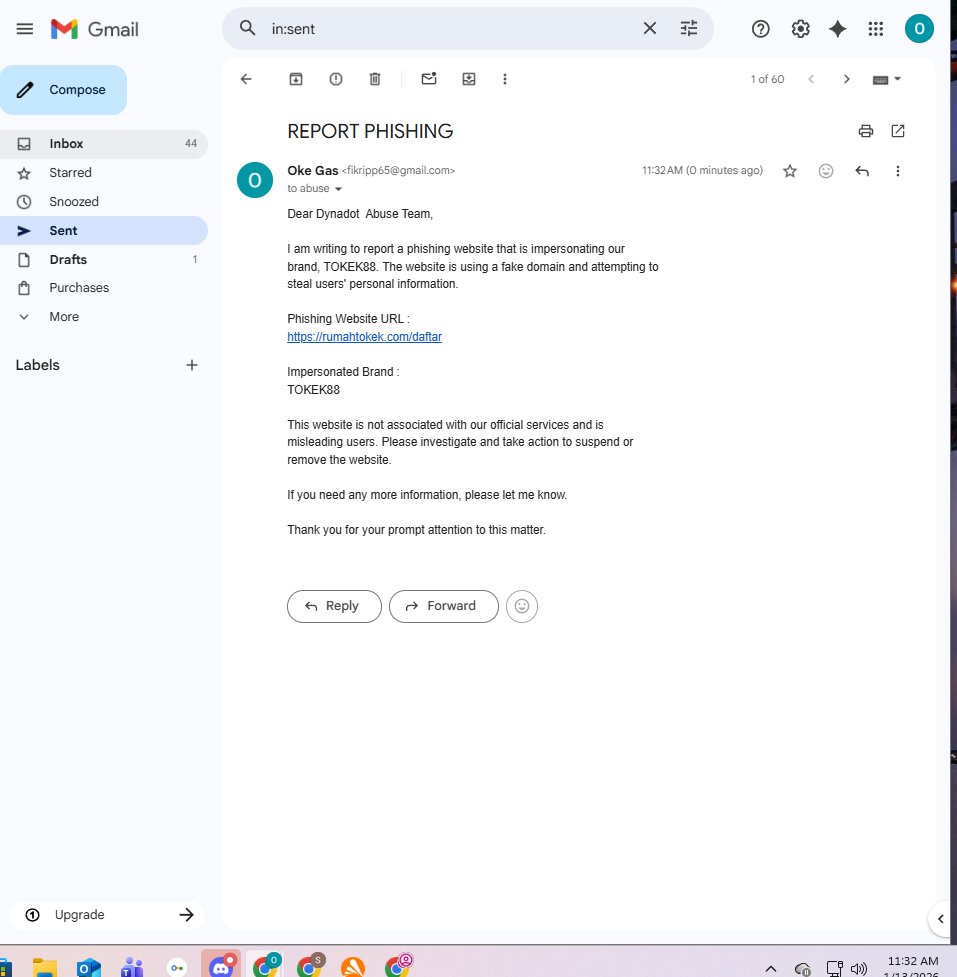The image size is (957, 977).
Task: Print all with the printer icon
Action: pos(865,131)
